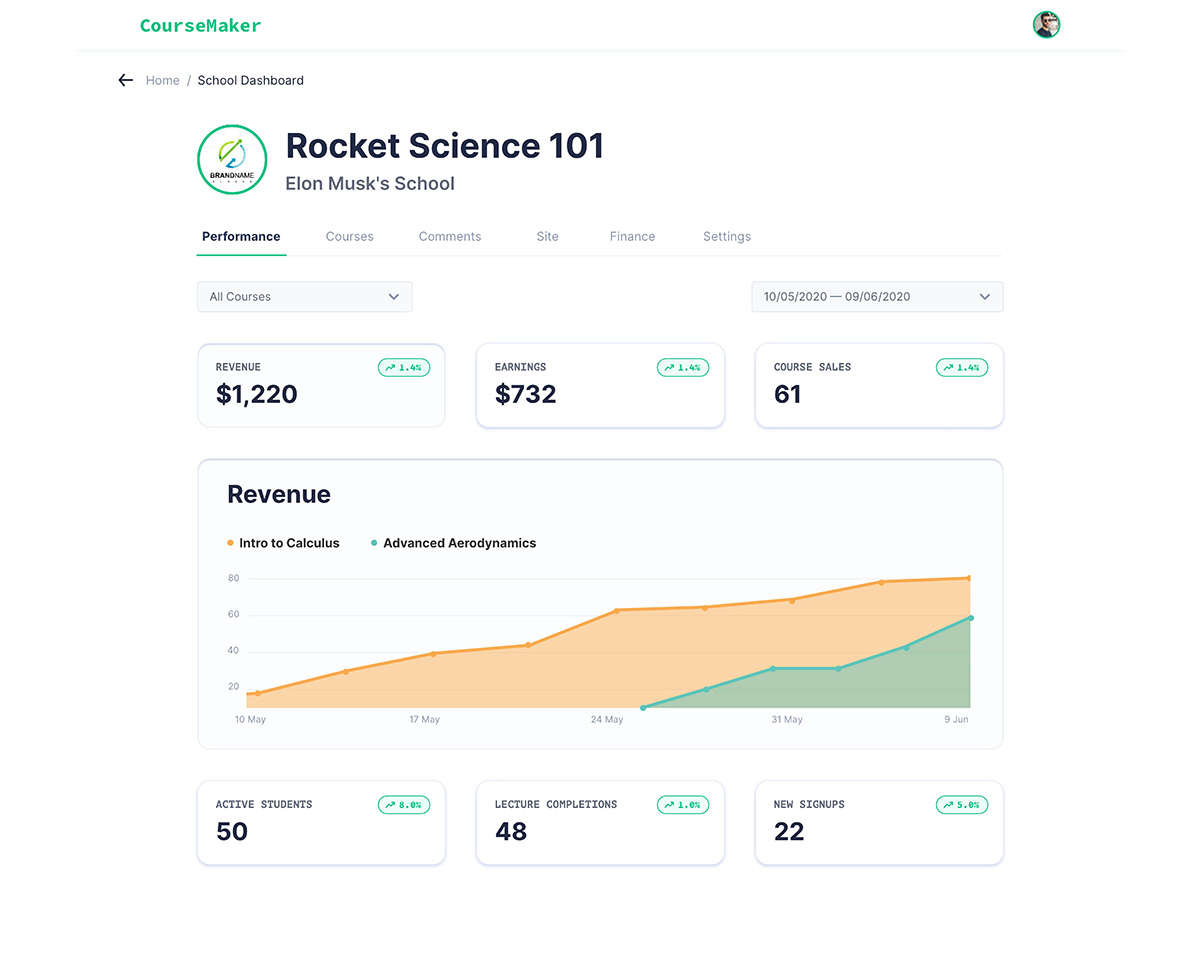Click the teal Advanced Aerodynamics legend dot
The image size is (1200, 960).
coord(374,543)
